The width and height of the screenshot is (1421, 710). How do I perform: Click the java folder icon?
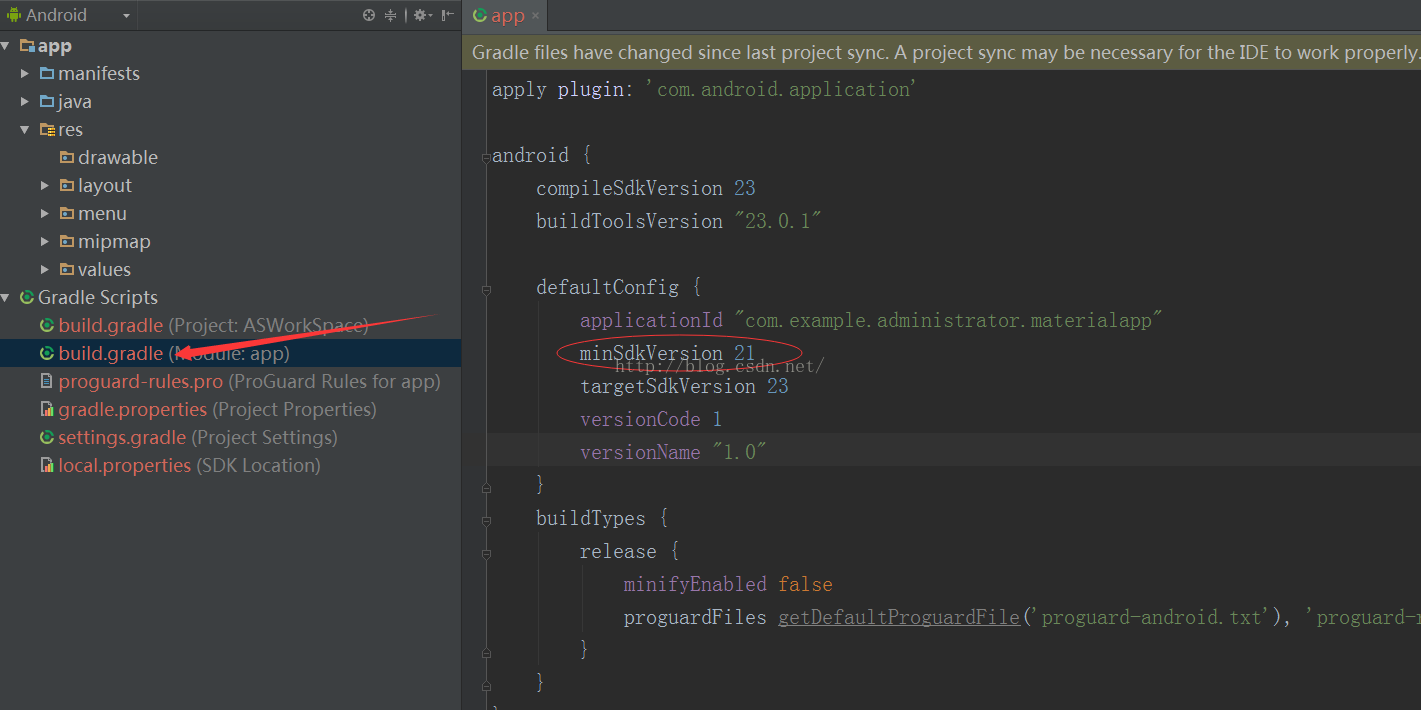click(x=47, y=102)
